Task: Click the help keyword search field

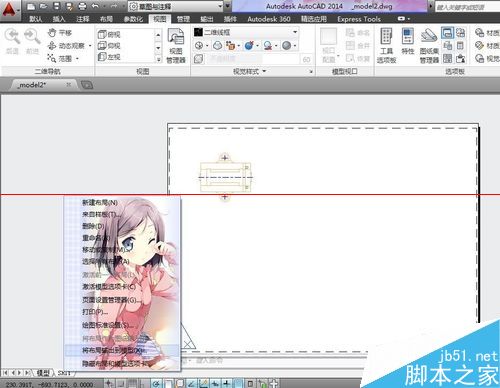Action: tap(467, 7)
